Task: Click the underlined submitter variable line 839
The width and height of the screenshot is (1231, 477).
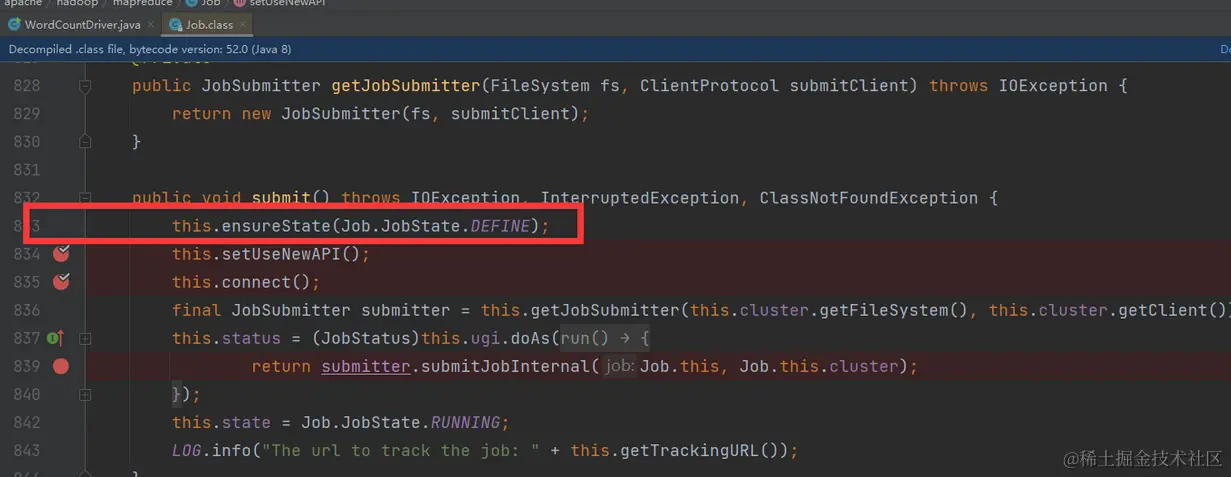Action: click(x=365, y=366)
